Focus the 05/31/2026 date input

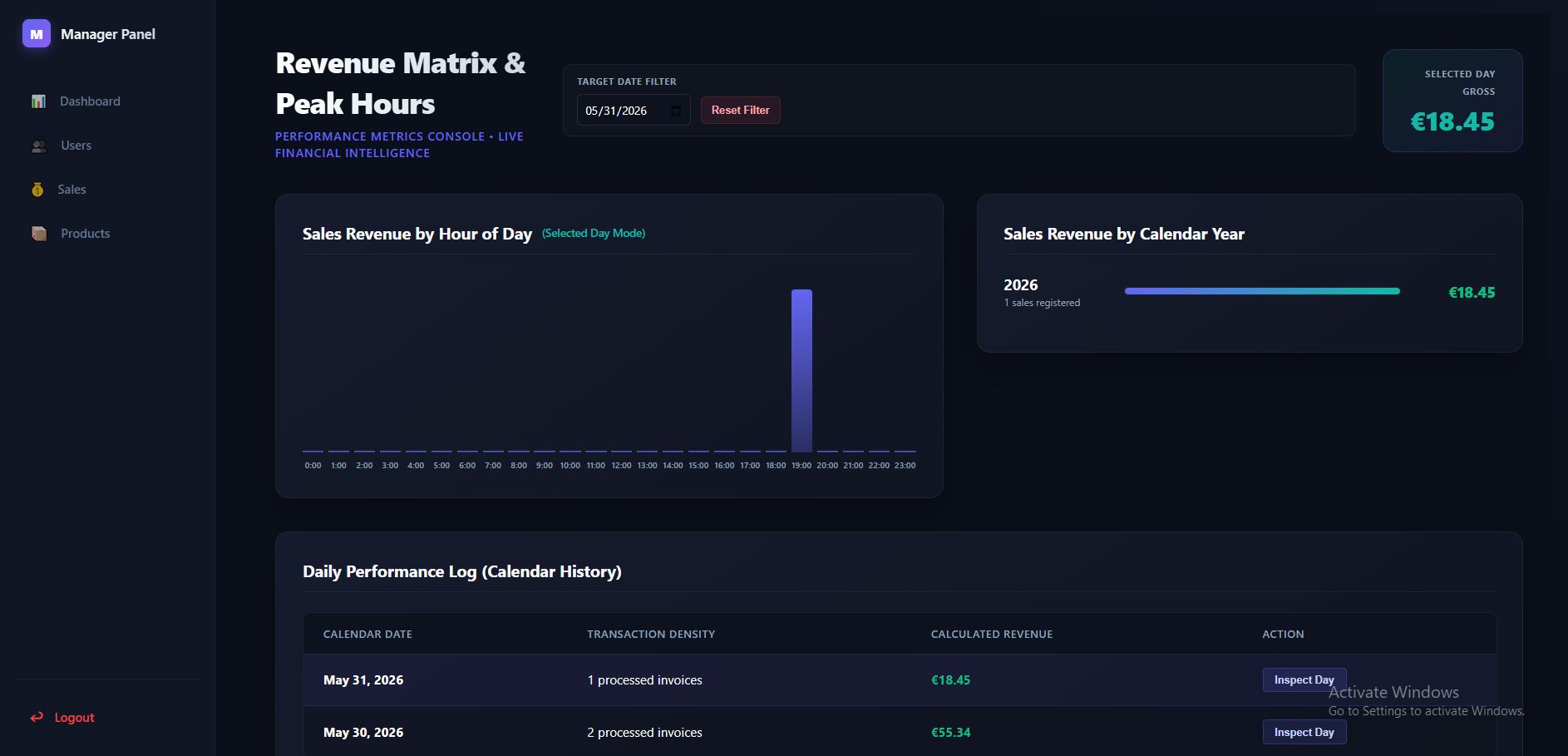(x=634, y=111)
